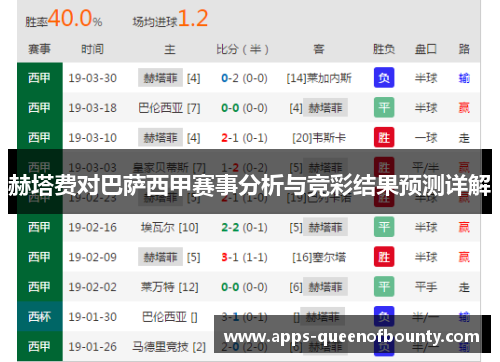
Task: Click 走 result in 19-03-10 row
Action: (464, 138)
